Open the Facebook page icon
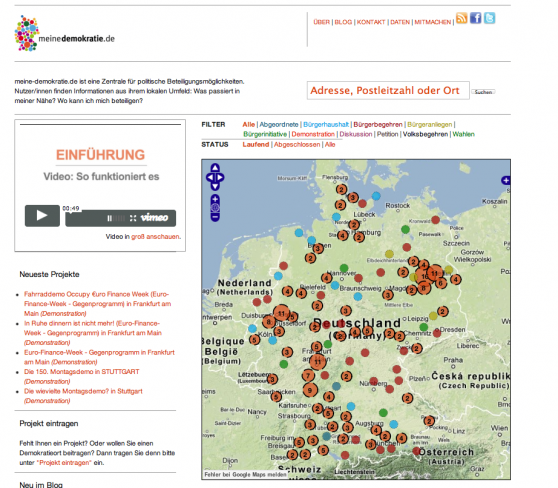This screenshot has height=488, width=558. 475,18
